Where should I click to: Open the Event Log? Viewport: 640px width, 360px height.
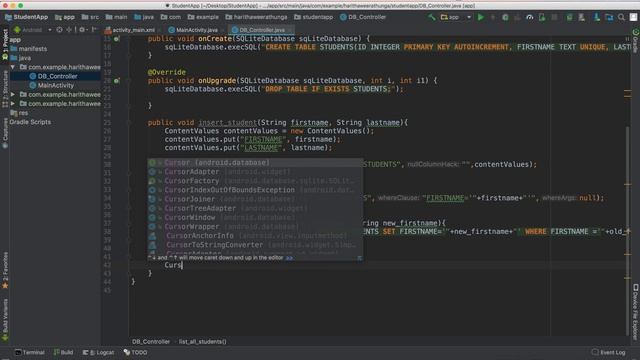pos(608,352)
